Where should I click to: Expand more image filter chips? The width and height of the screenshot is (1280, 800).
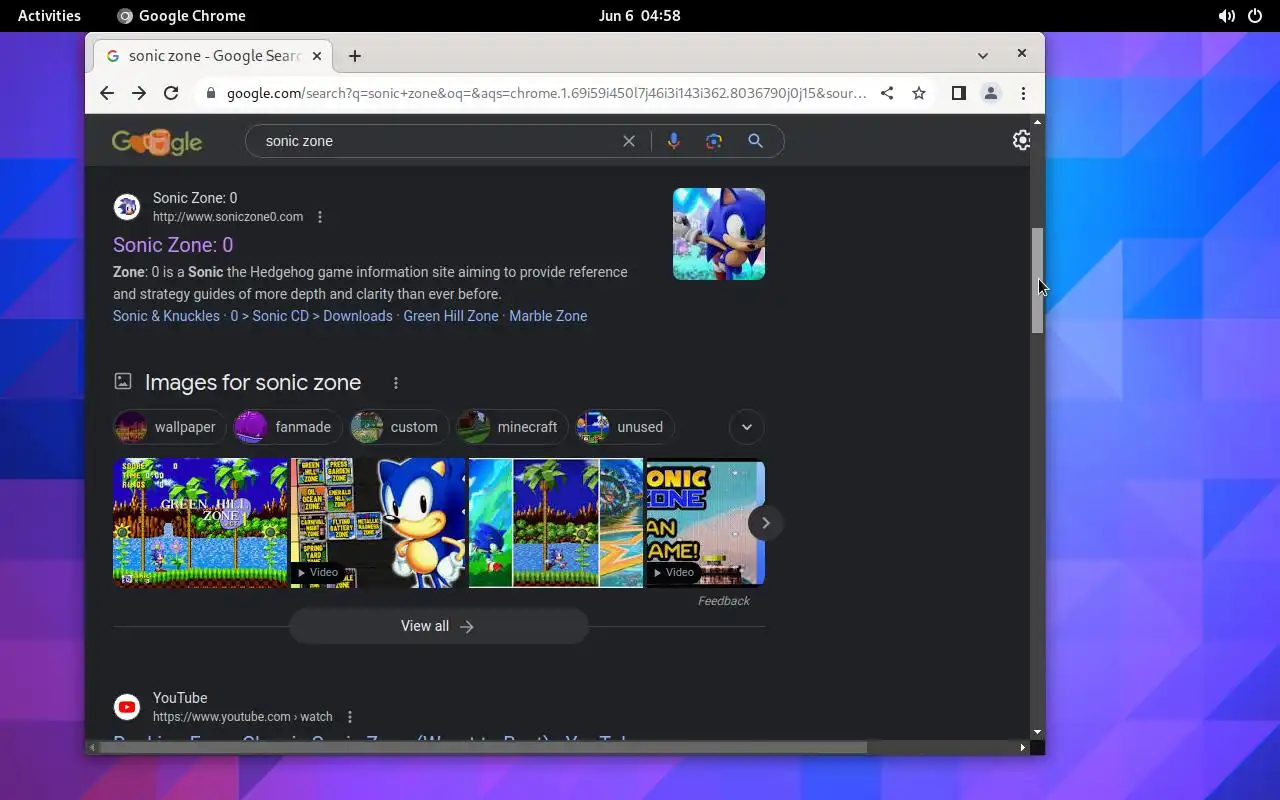747,427
